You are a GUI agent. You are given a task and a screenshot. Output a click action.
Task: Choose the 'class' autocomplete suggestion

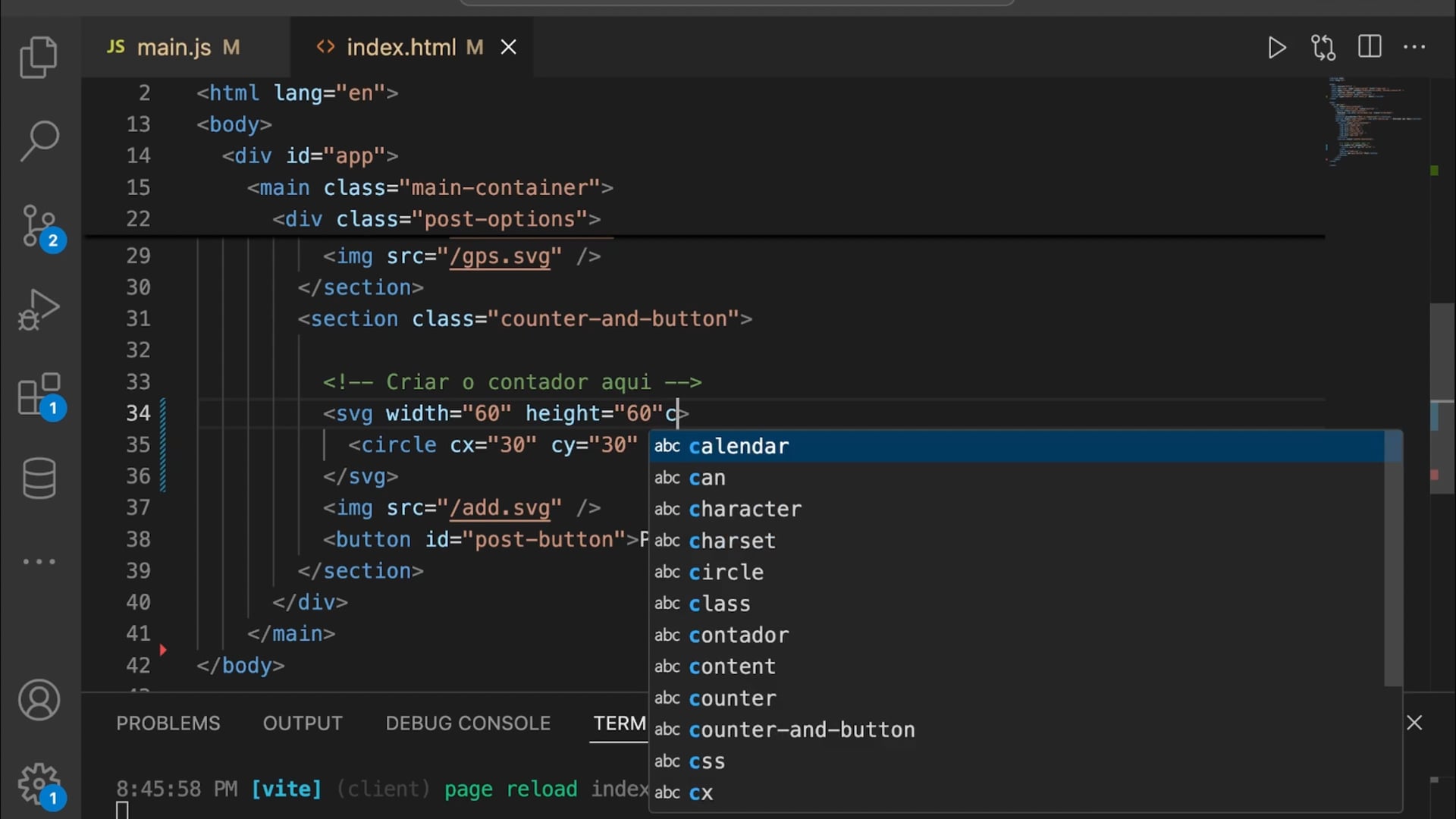719,604
